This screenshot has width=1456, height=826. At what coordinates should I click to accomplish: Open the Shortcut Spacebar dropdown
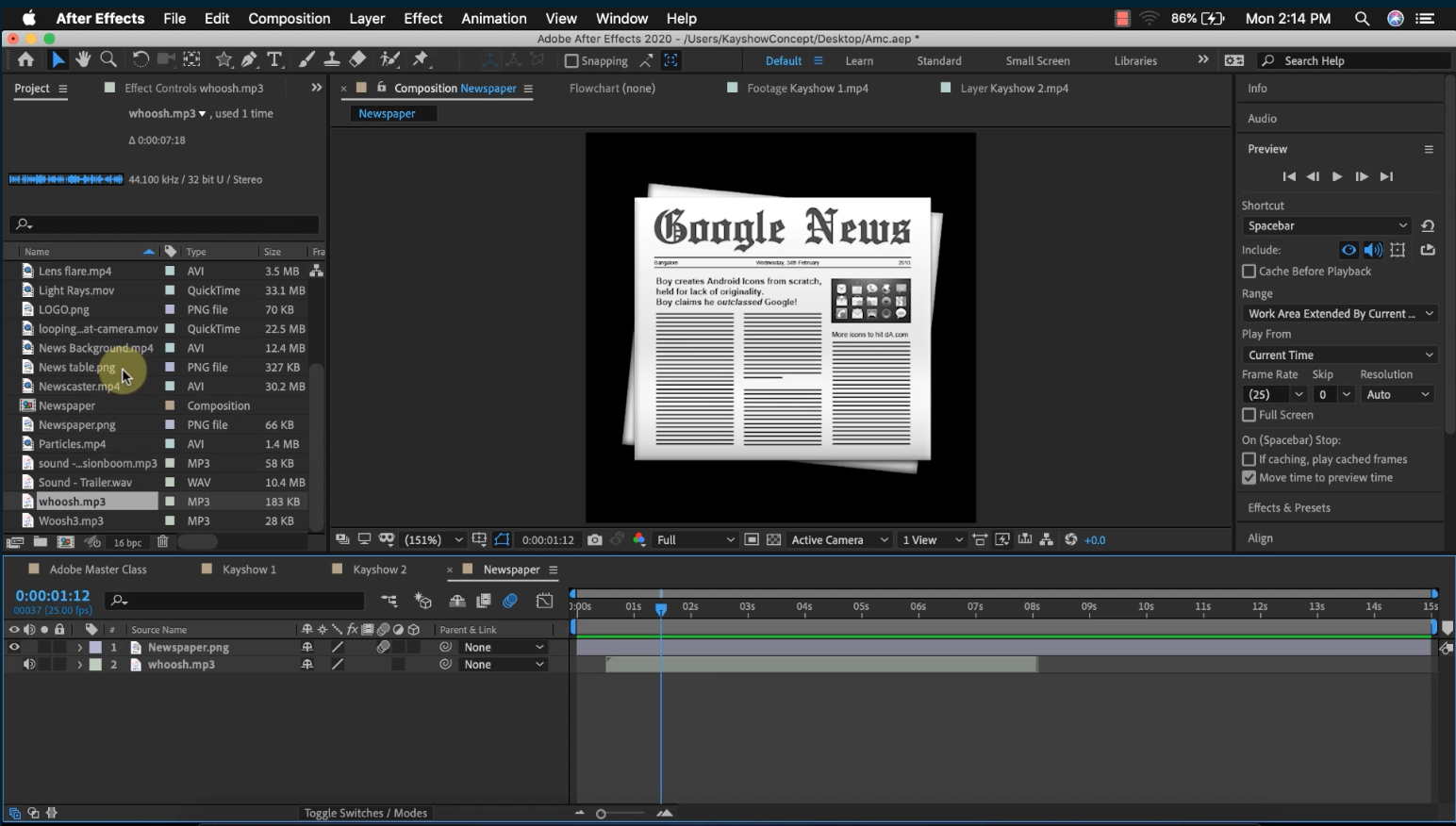click(1326, 225)
